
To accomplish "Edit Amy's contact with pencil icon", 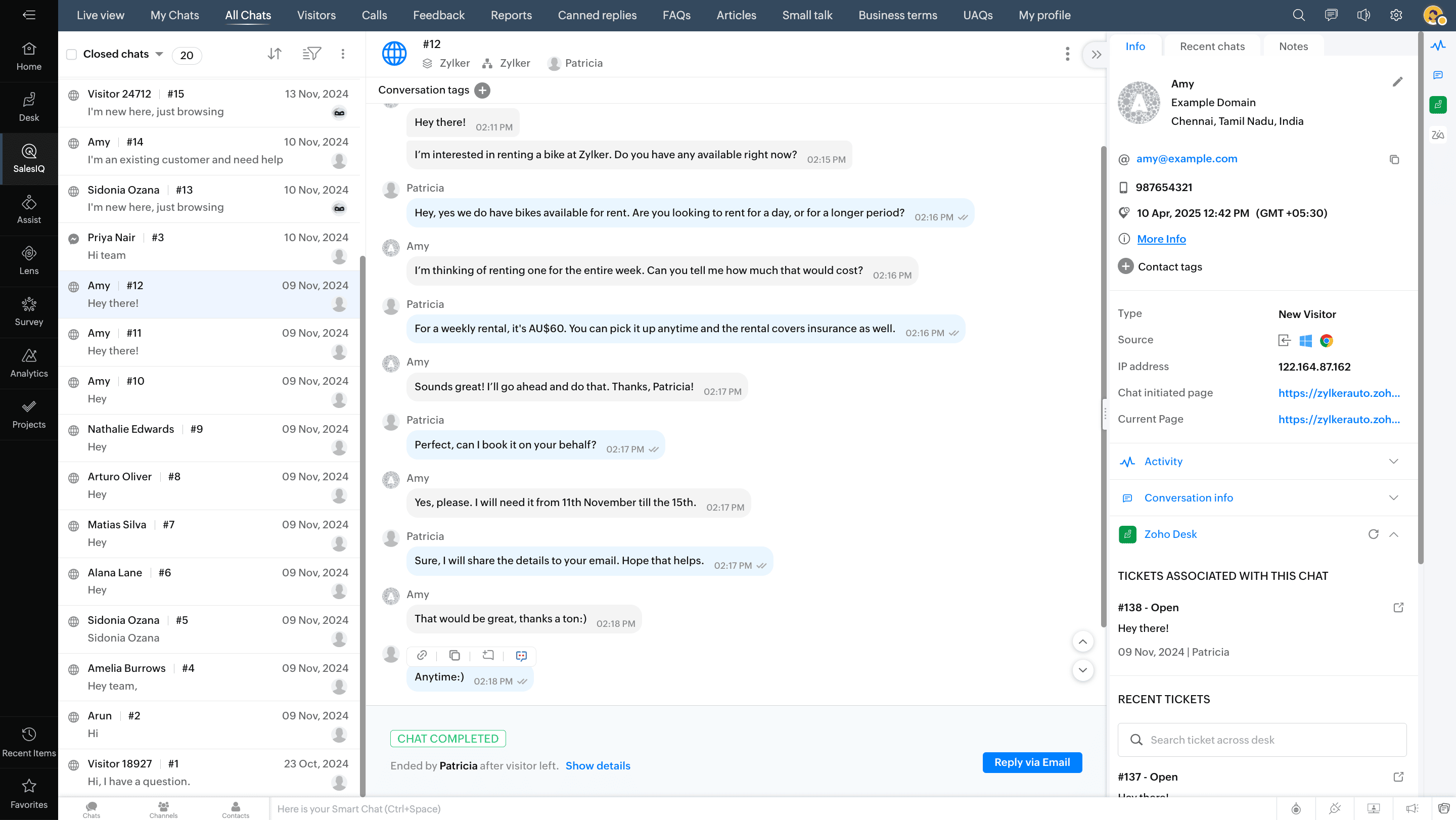I will coord(1397,82).
